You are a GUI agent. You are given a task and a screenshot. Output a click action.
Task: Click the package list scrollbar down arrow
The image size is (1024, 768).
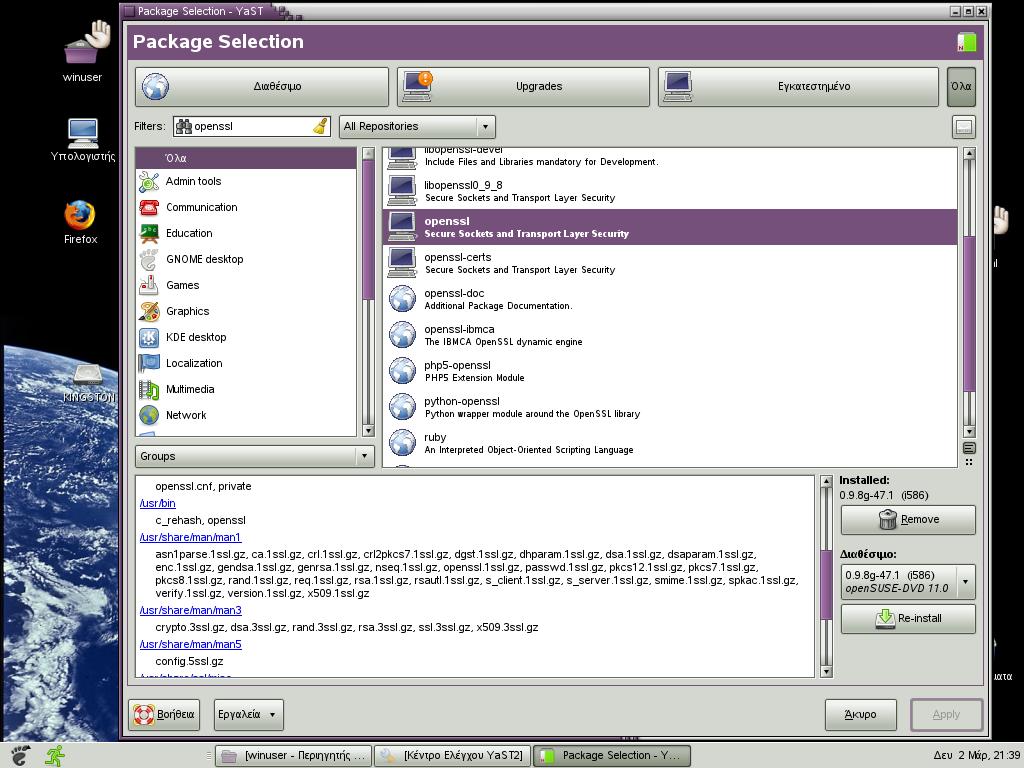[969, 432]
